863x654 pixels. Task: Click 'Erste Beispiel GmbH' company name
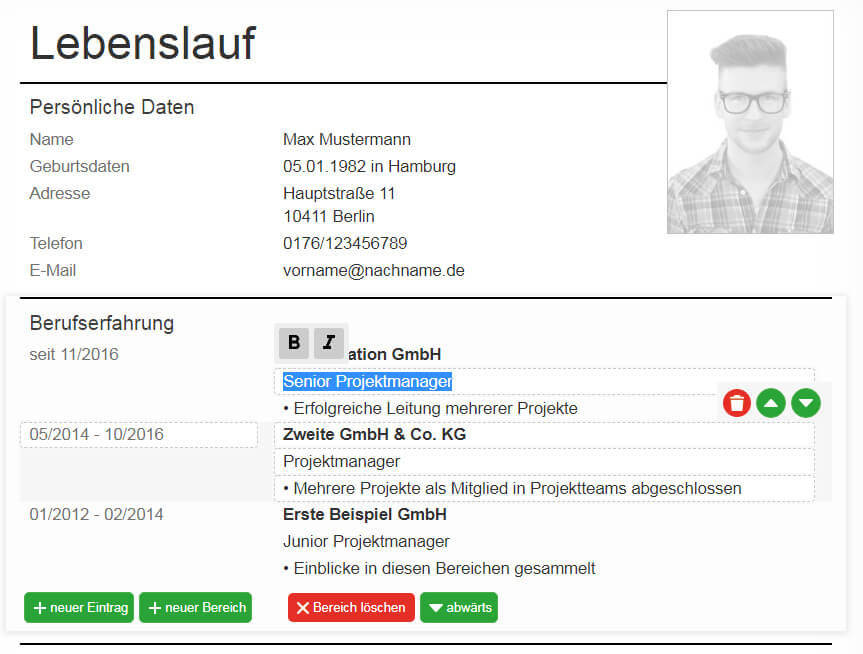point(365,515)
